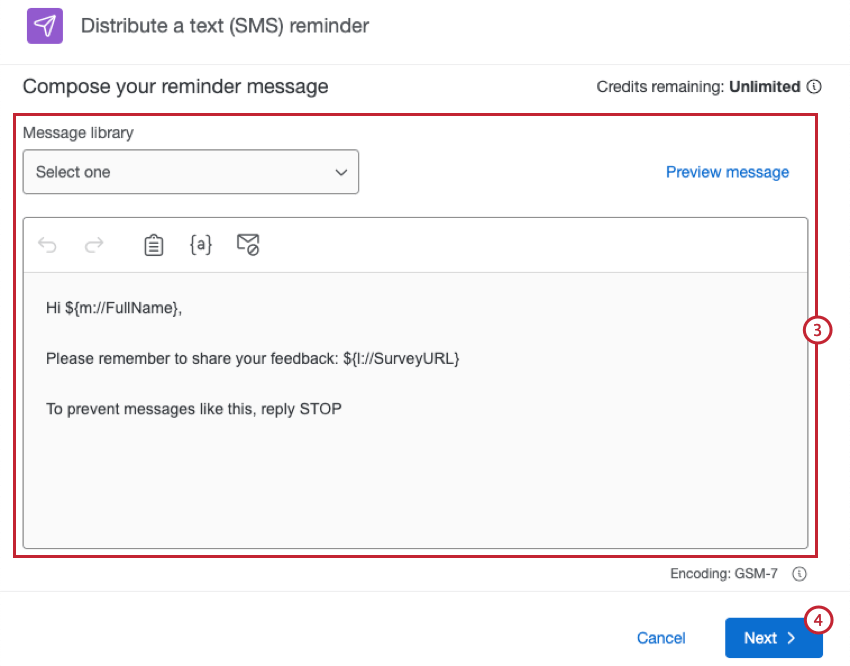Click the info icon next to Encoding: GSM-7
850x666 pixels.
click(799, 574)
